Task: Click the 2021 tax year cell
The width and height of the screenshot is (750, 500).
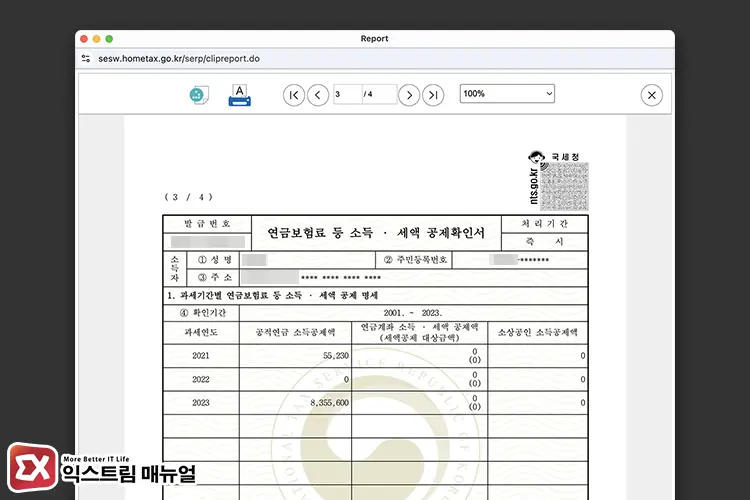Action: 201,356
